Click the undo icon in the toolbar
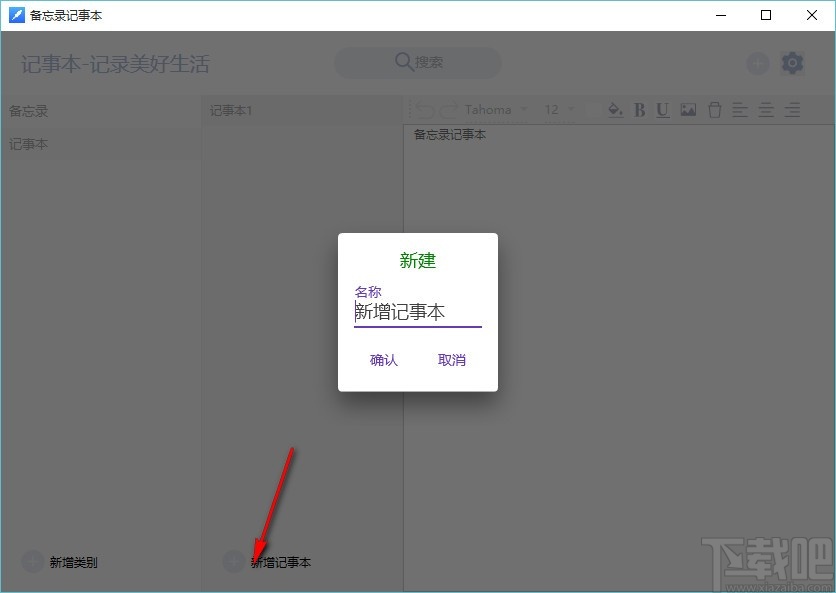 pyautogui.click(x=420, y=111)
